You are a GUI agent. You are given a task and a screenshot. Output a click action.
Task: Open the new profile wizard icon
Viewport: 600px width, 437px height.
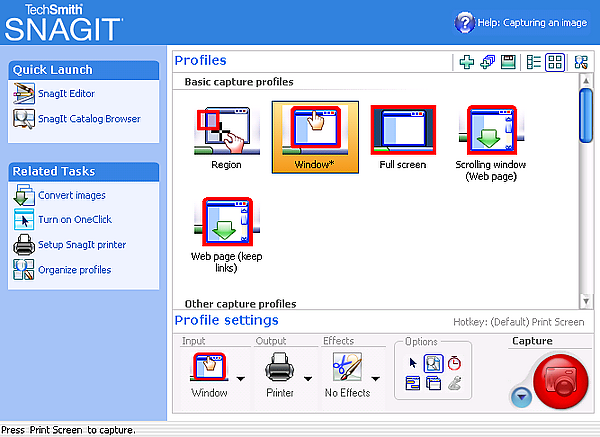pyautogui.click(x=488, y=62)
